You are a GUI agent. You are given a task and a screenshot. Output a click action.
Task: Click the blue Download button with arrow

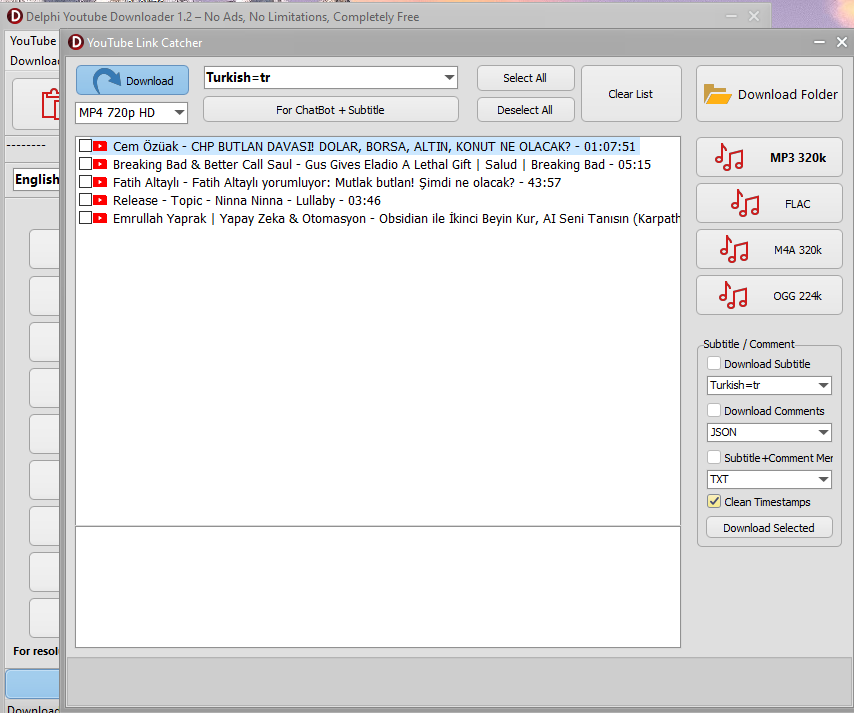(132, 81)
